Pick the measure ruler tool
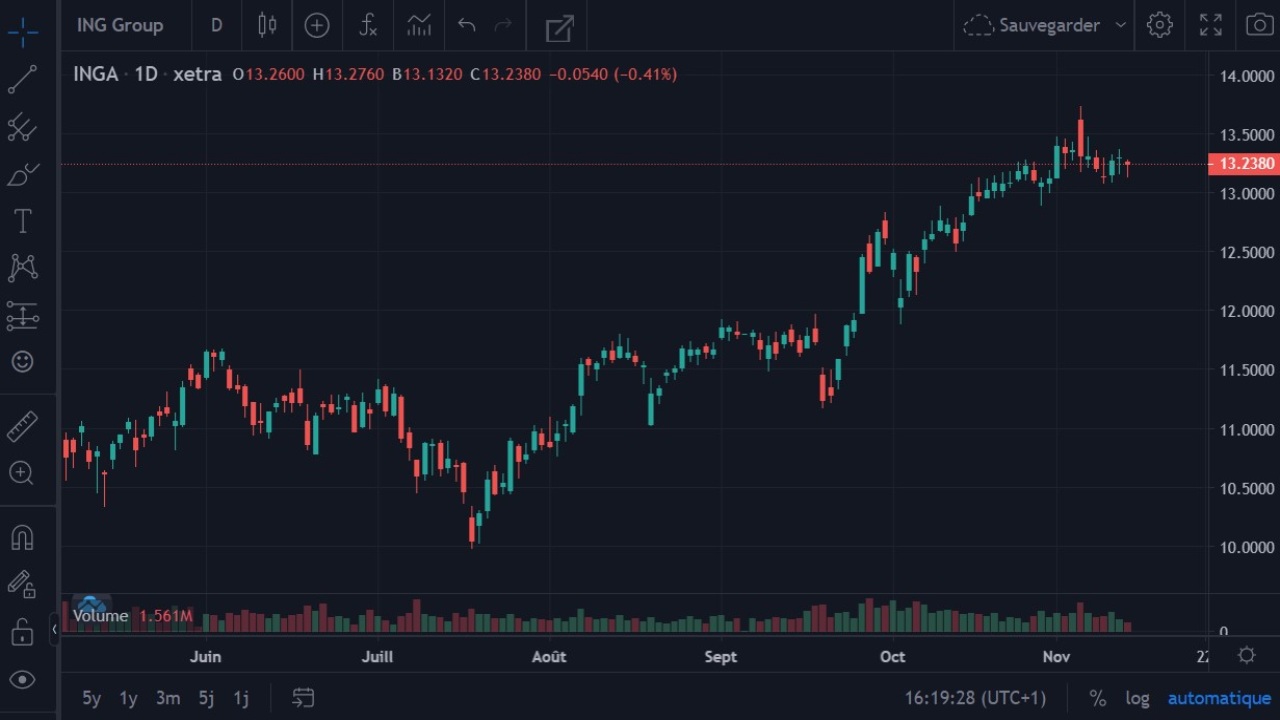This screenshot has height=720, width=1280. 22,427
